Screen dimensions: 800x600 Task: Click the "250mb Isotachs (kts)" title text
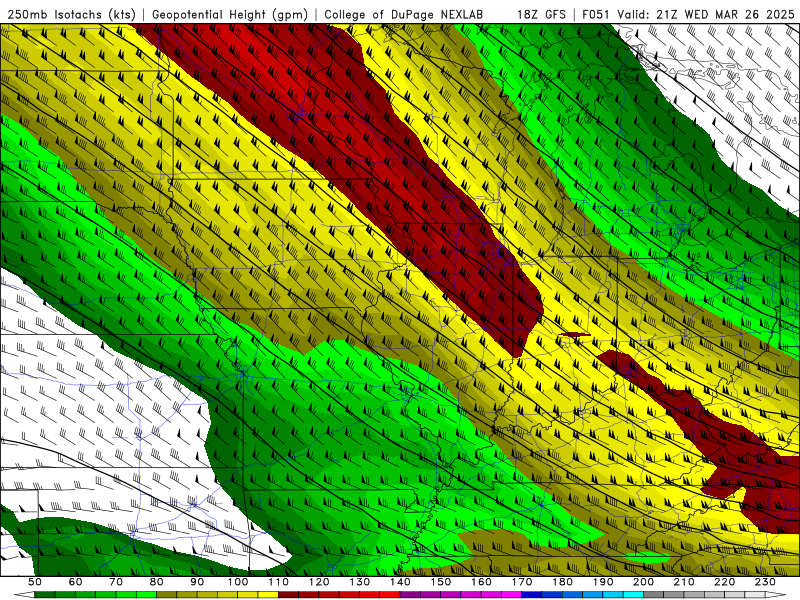[x=71, y=14]
